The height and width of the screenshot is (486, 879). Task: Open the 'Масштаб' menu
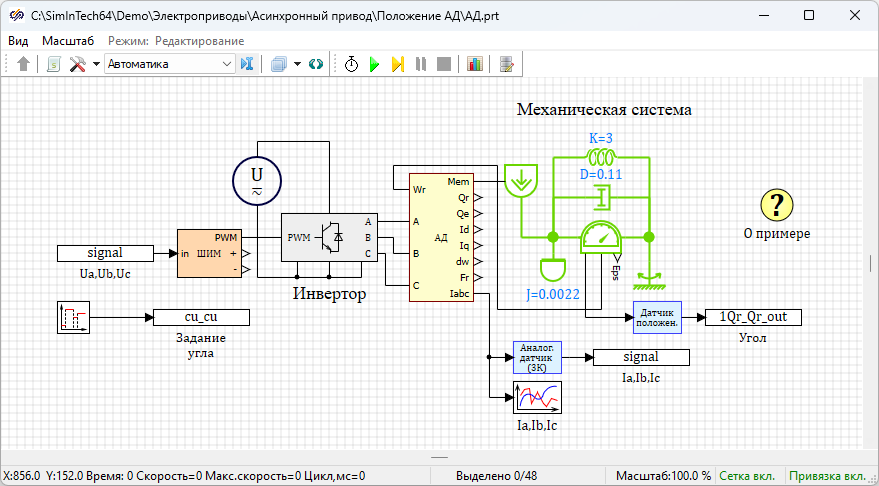tap(68, 41)
